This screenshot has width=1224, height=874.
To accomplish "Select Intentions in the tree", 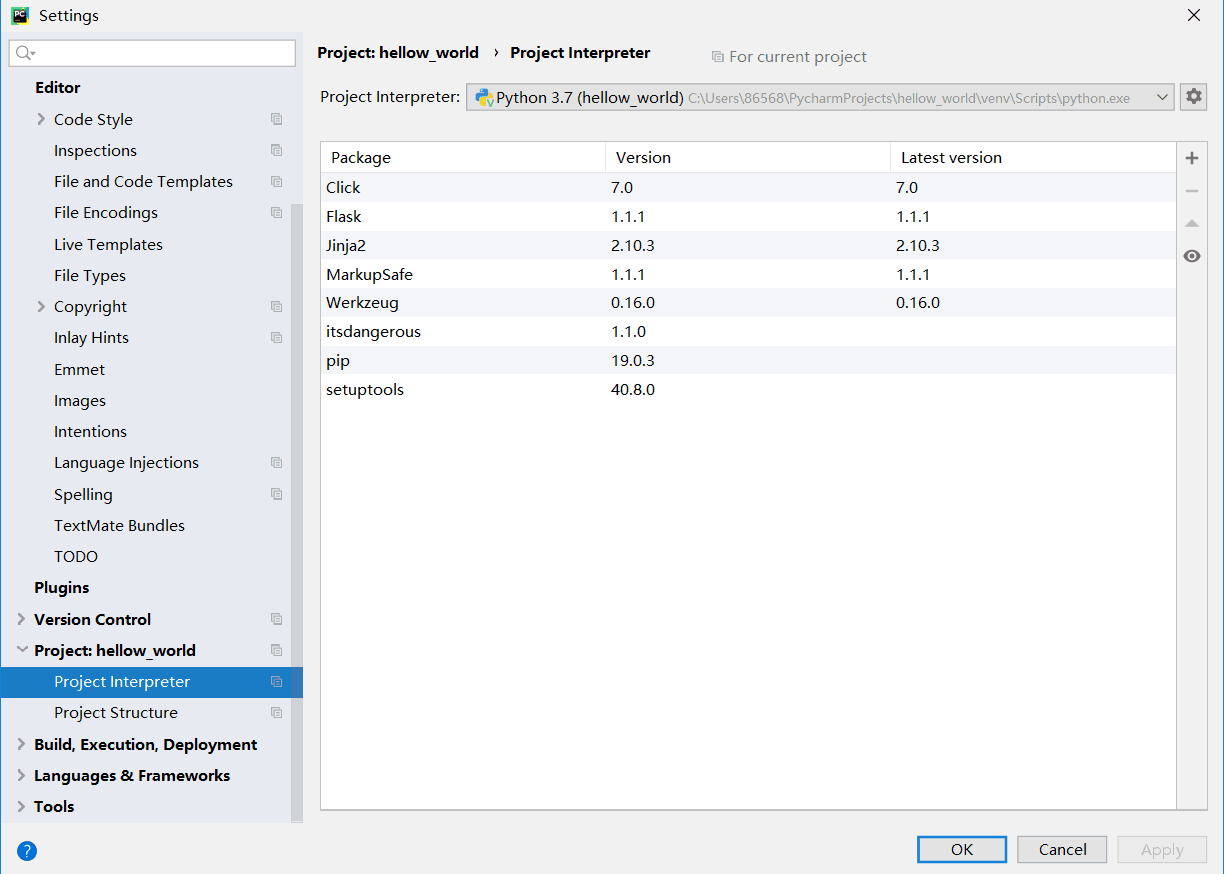I will tap(90, 431).
